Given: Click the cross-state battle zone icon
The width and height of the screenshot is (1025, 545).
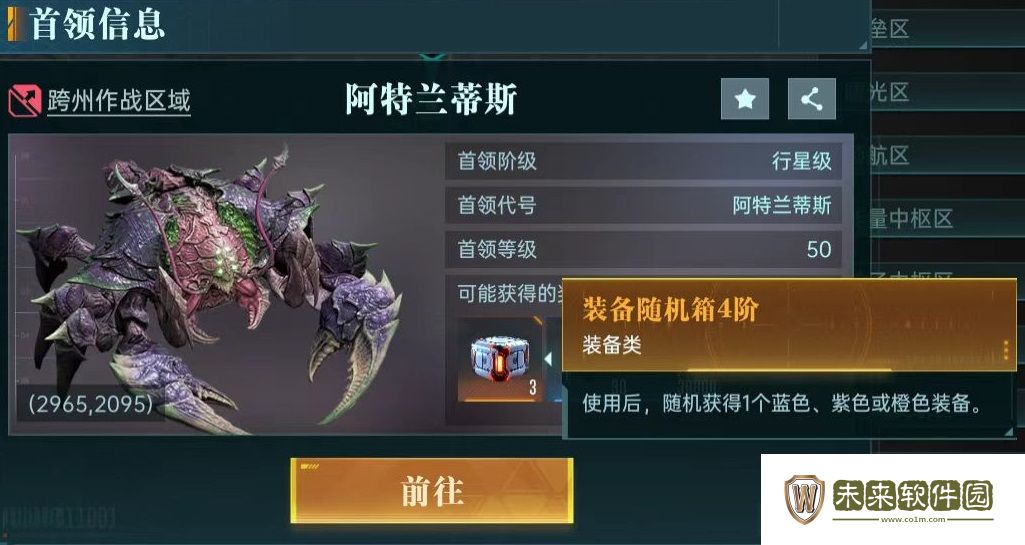Looking at the screenshot, I should coord(25,101).
